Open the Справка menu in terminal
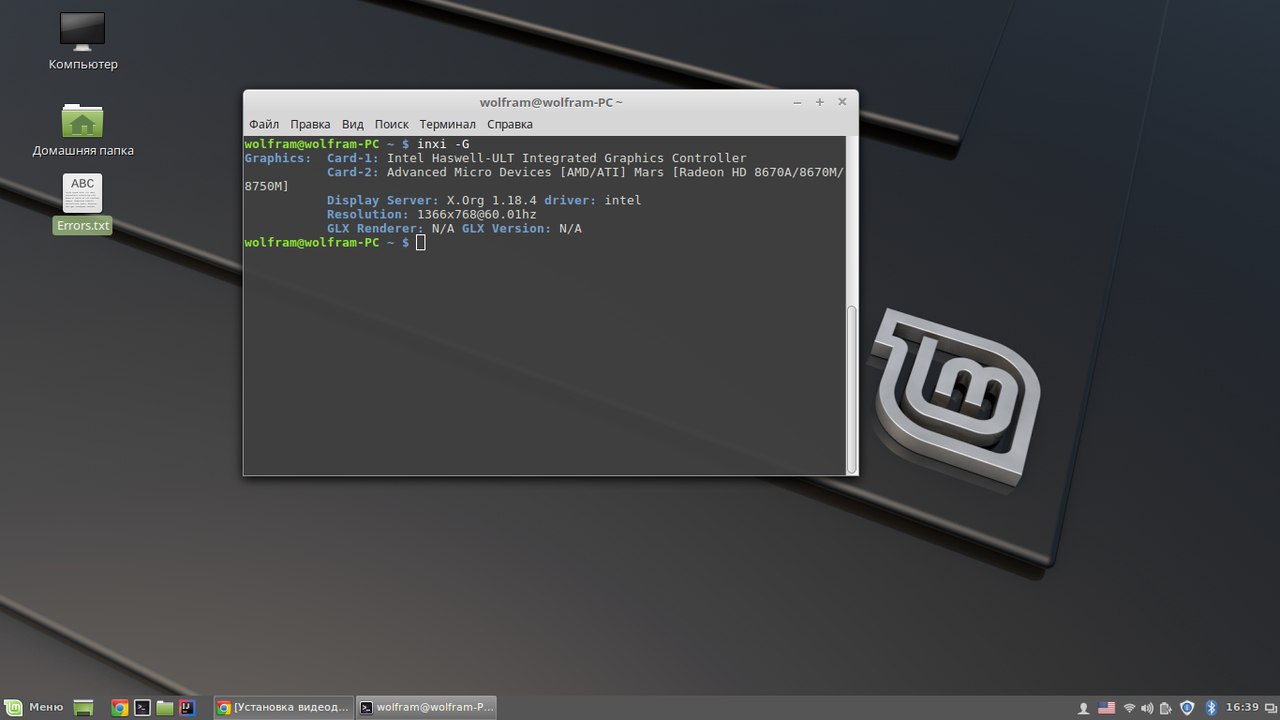 pyautogui.click(x=510, y=124)
